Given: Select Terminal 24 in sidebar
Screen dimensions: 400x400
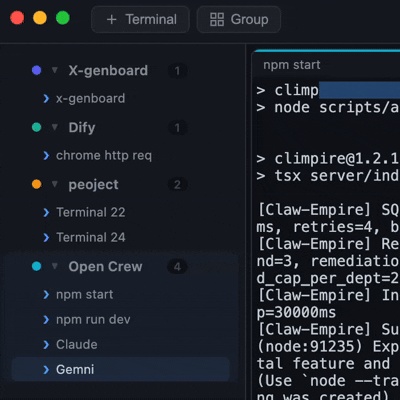Looking at the screenshot, I should (x=120, y=237).
